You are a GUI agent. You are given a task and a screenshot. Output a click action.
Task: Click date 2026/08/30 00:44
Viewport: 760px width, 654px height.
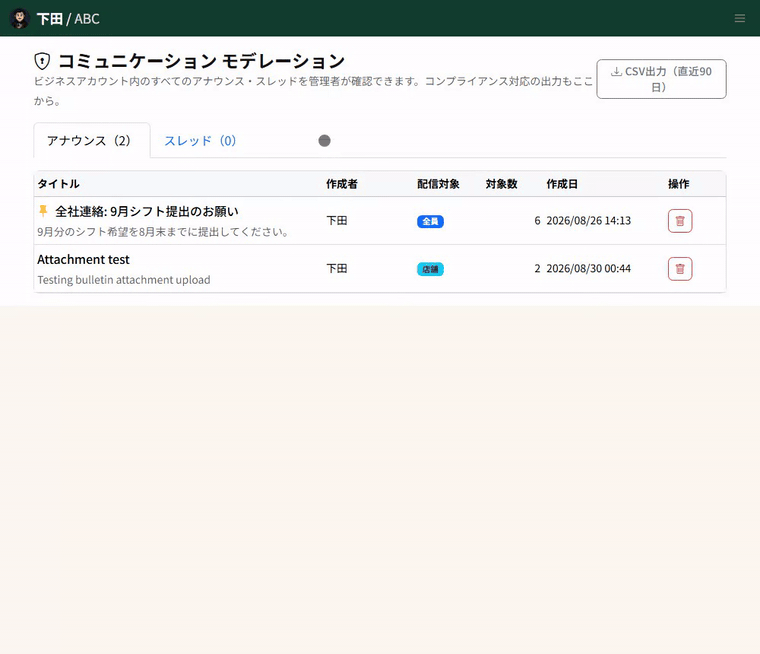tap(588, 269)
